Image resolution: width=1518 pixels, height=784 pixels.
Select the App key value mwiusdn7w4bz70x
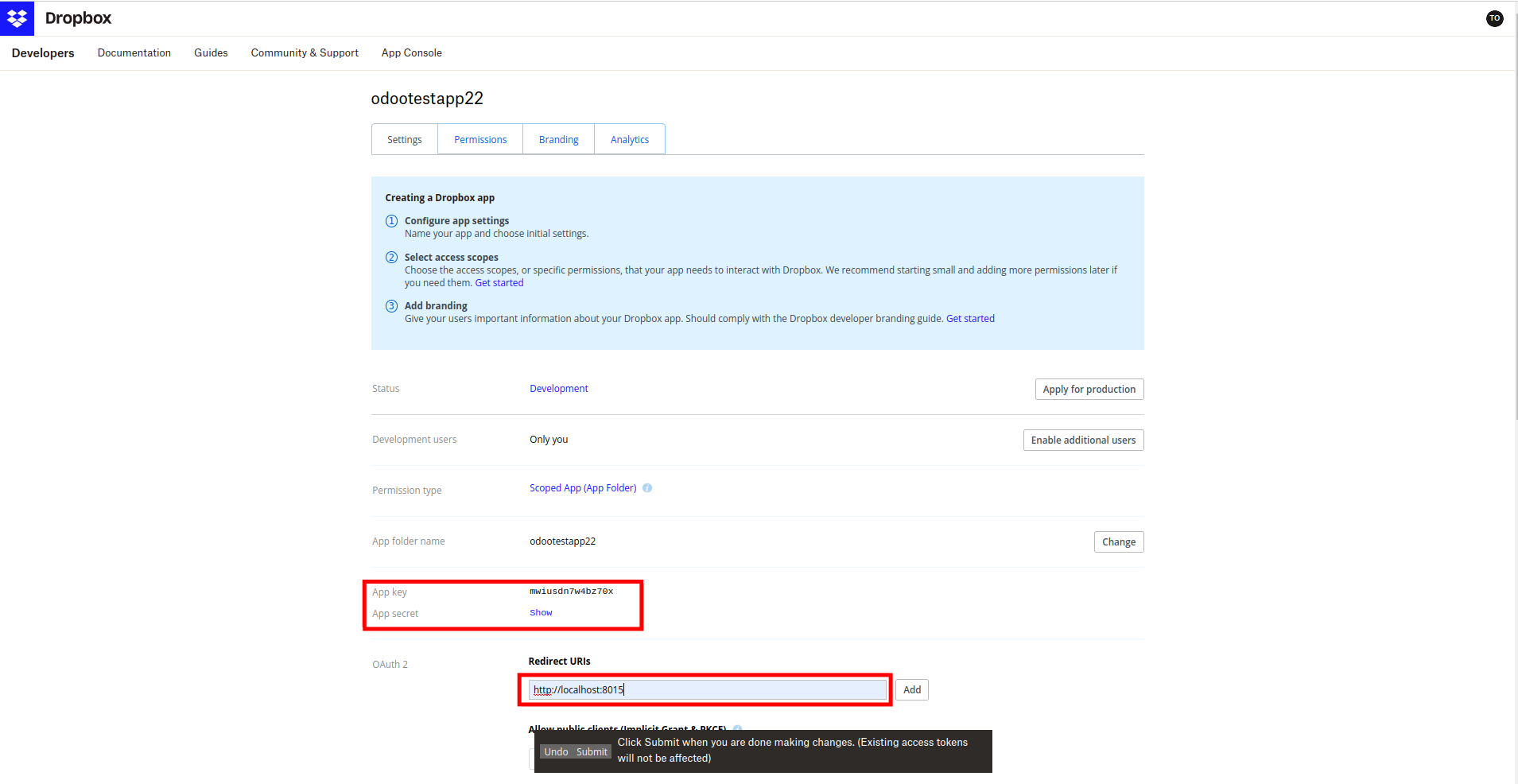coord(572,592)
